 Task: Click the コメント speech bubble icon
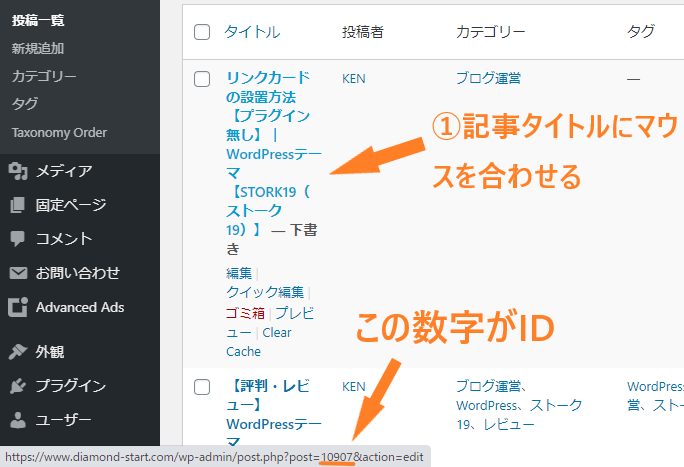click(17, 239)
